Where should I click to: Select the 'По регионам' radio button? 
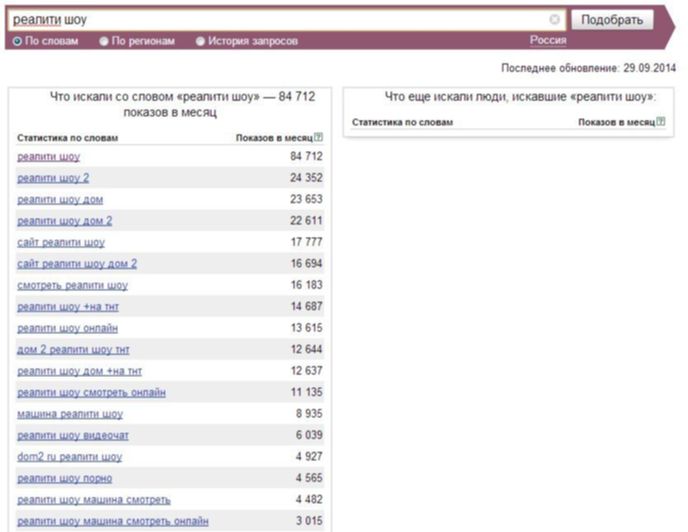coord(104,41)
